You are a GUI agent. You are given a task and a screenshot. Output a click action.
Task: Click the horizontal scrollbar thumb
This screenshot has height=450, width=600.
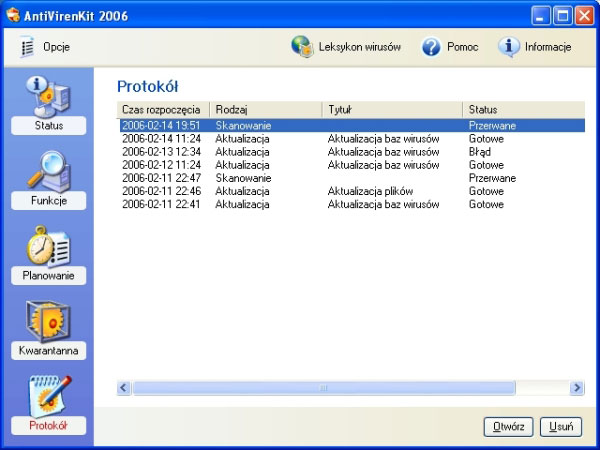coord(324,388)
